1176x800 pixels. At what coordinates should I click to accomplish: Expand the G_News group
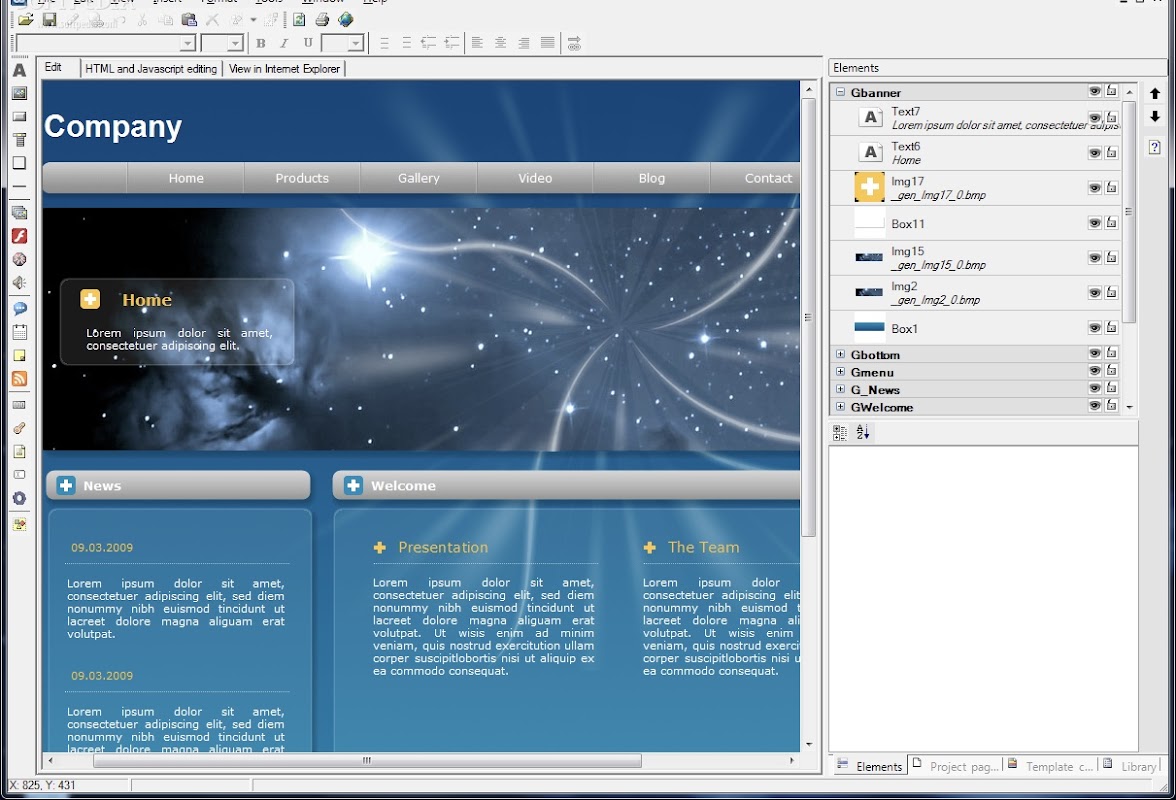pos(840,389)
